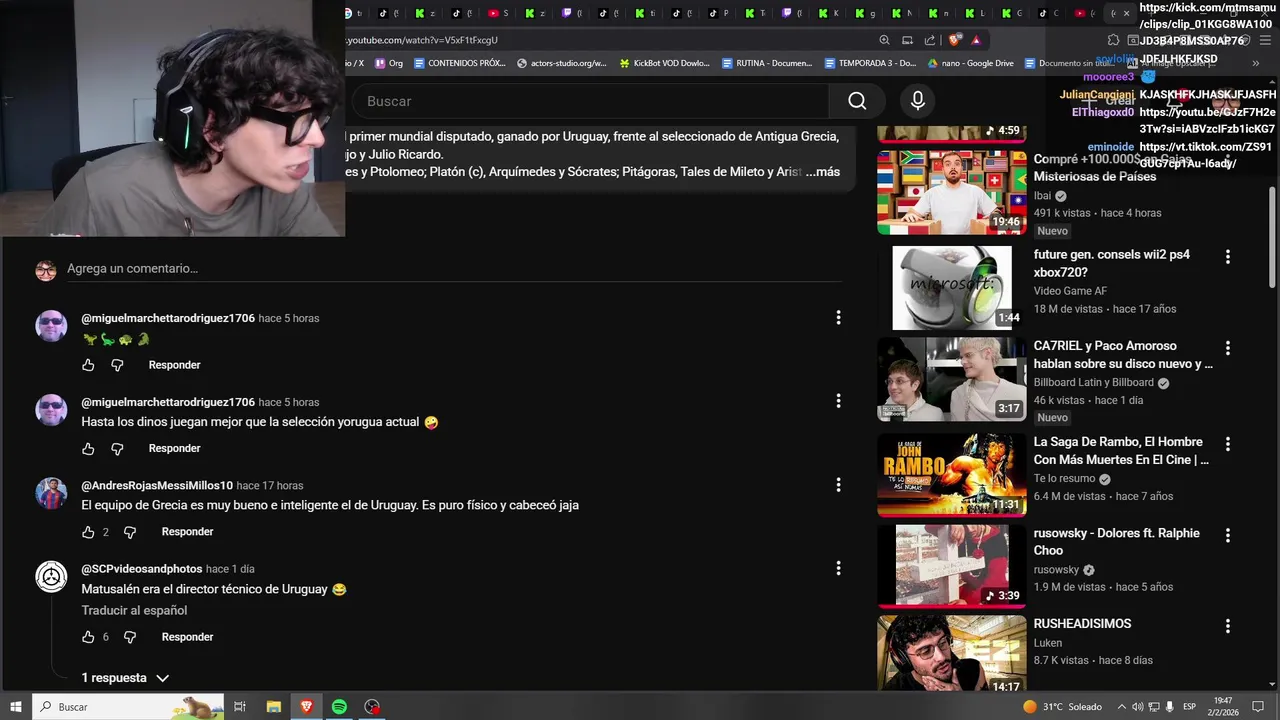Dislike the dinosaur emoji comment
Viewport: 1280px width, 720px height.
(117, 365)
